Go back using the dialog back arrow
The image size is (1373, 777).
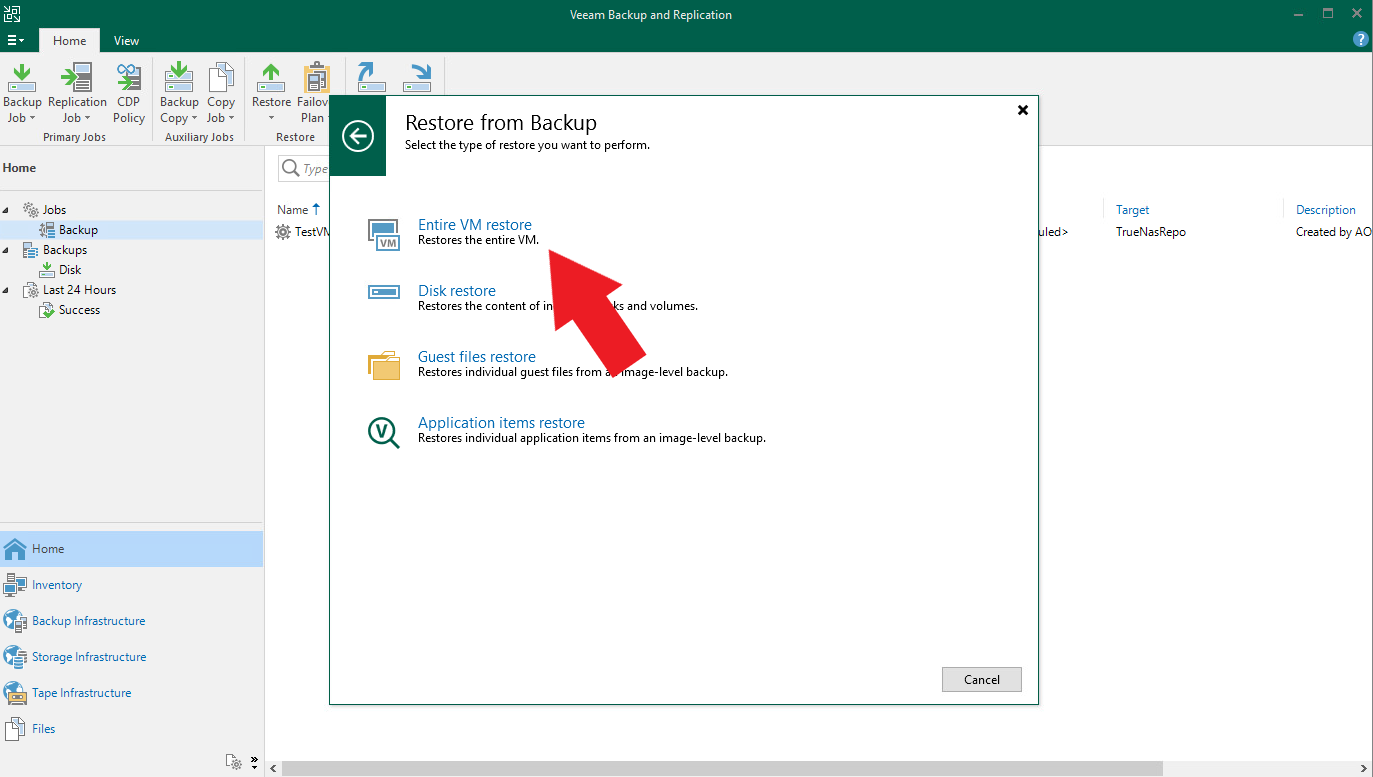358,136
